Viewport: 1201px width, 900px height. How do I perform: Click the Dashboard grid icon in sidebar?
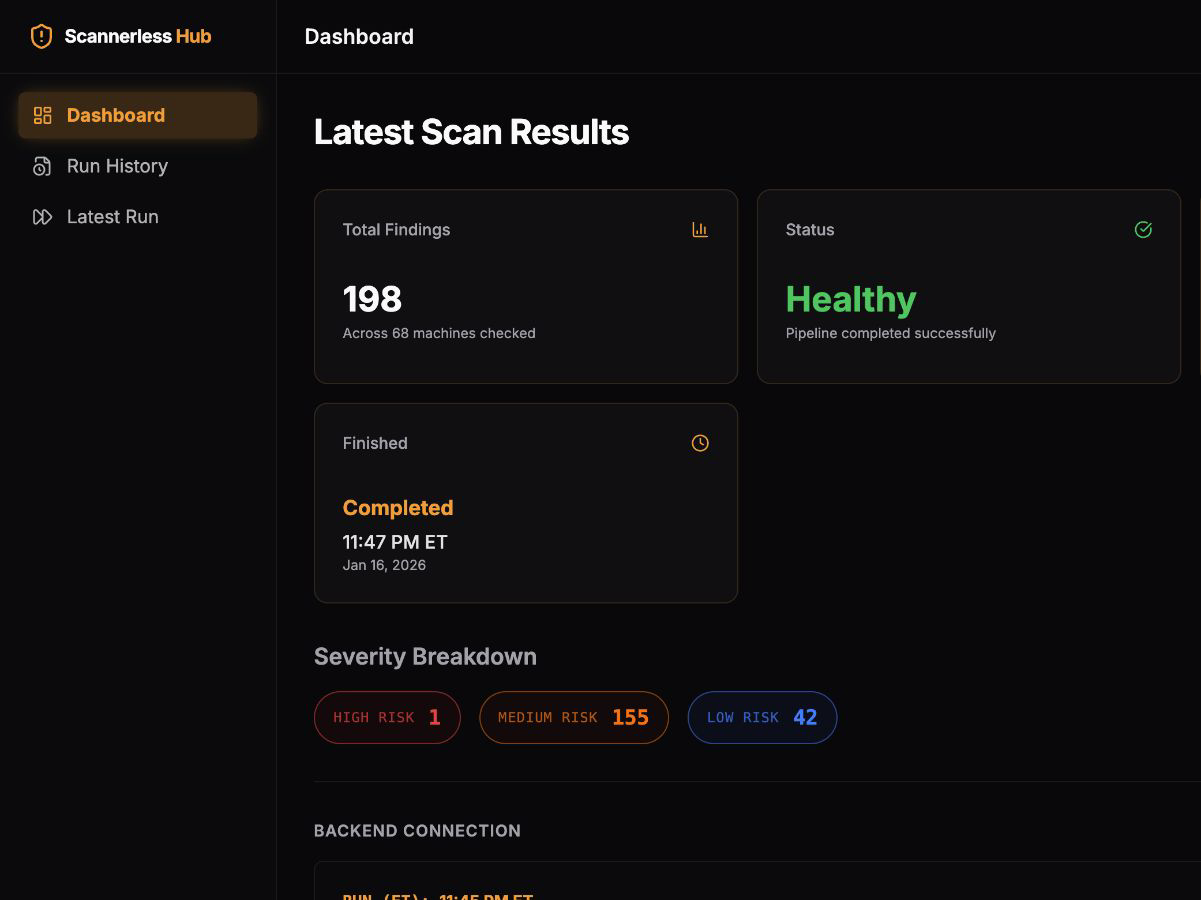[42, 115]
